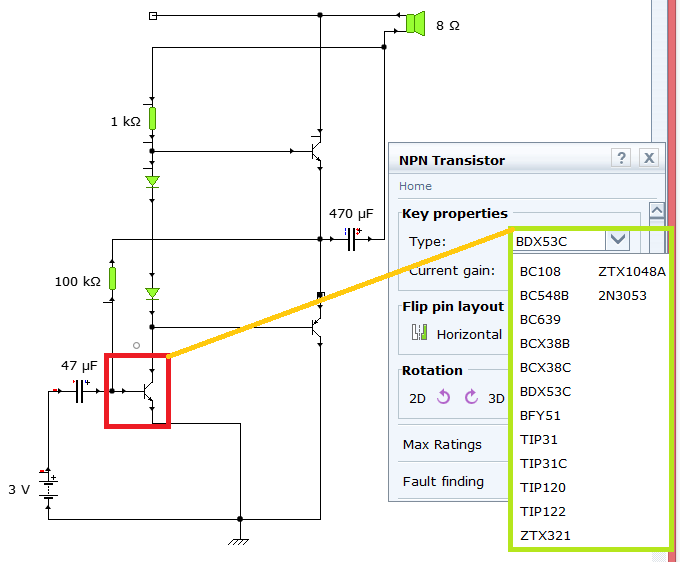Choose BCX38B from transistor type list
680x562 pixels.
point(545,343)
